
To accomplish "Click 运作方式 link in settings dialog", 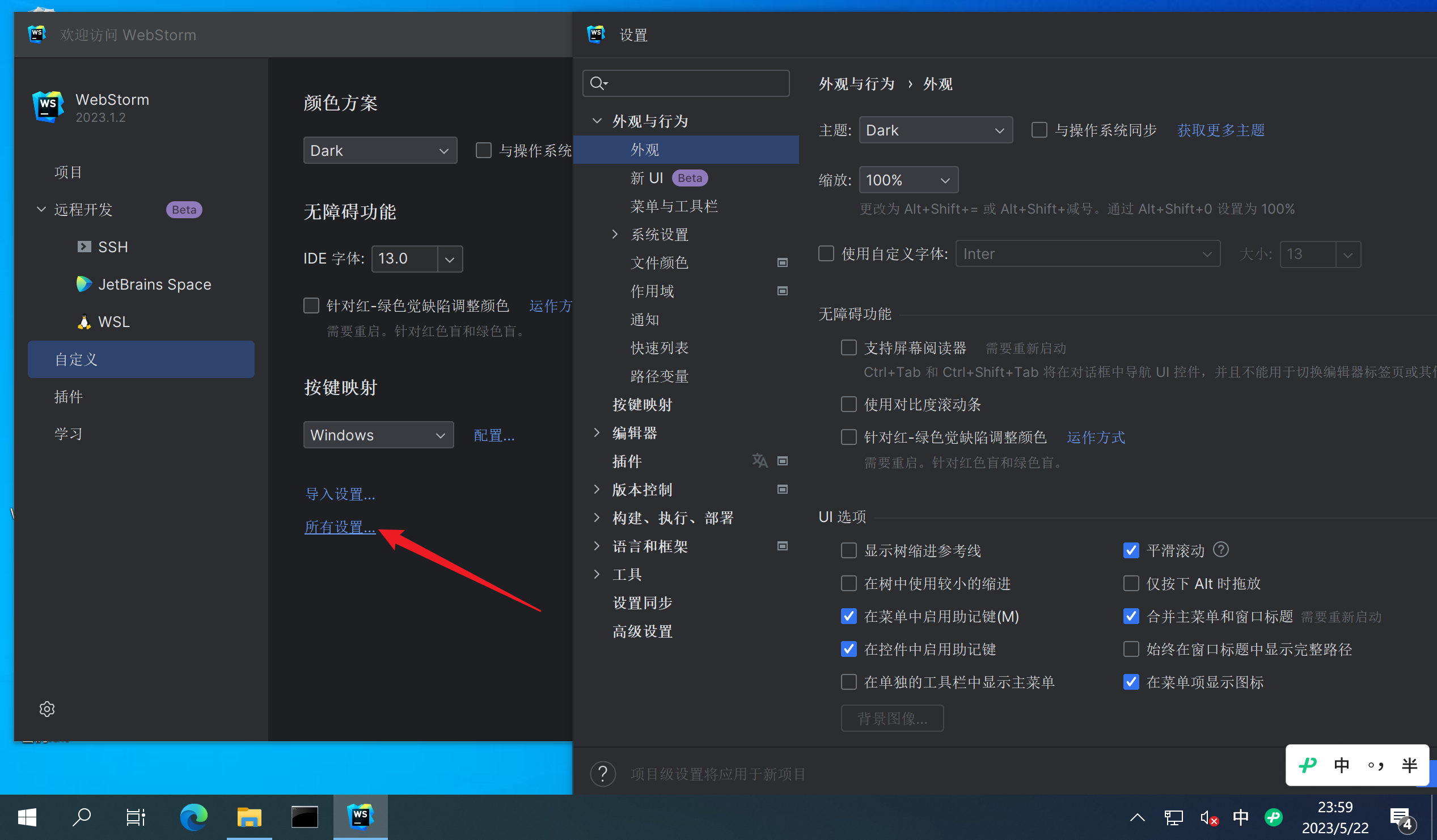I will [x=1096, y=437].
